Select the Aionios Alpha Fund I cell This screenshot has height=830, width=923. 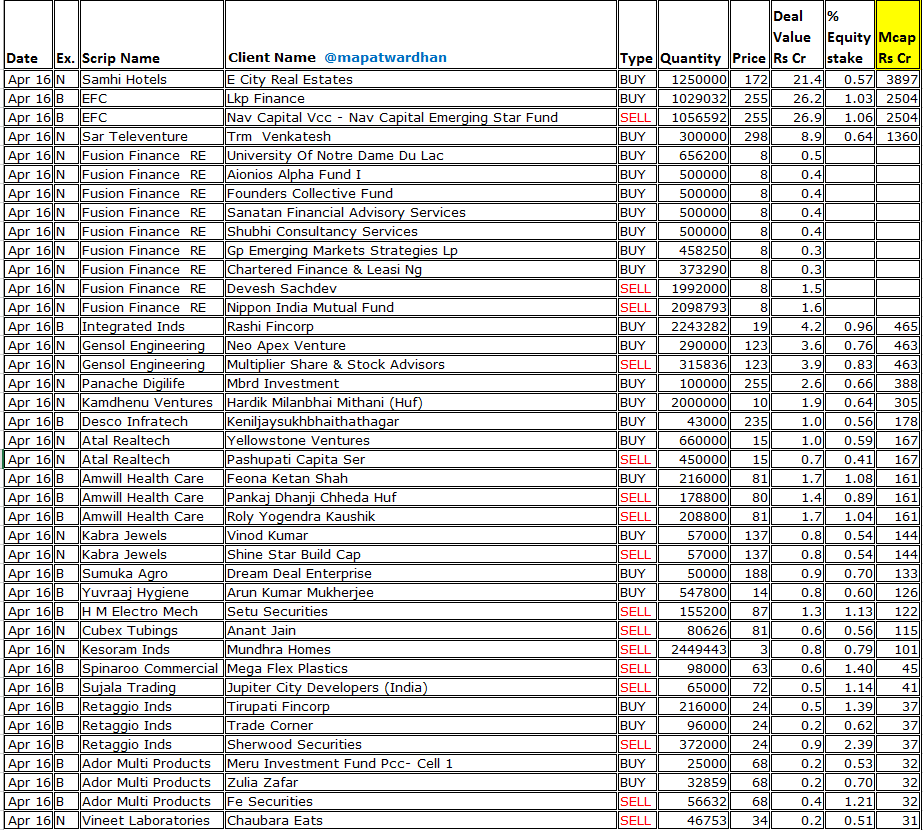(x=421, y=174)
